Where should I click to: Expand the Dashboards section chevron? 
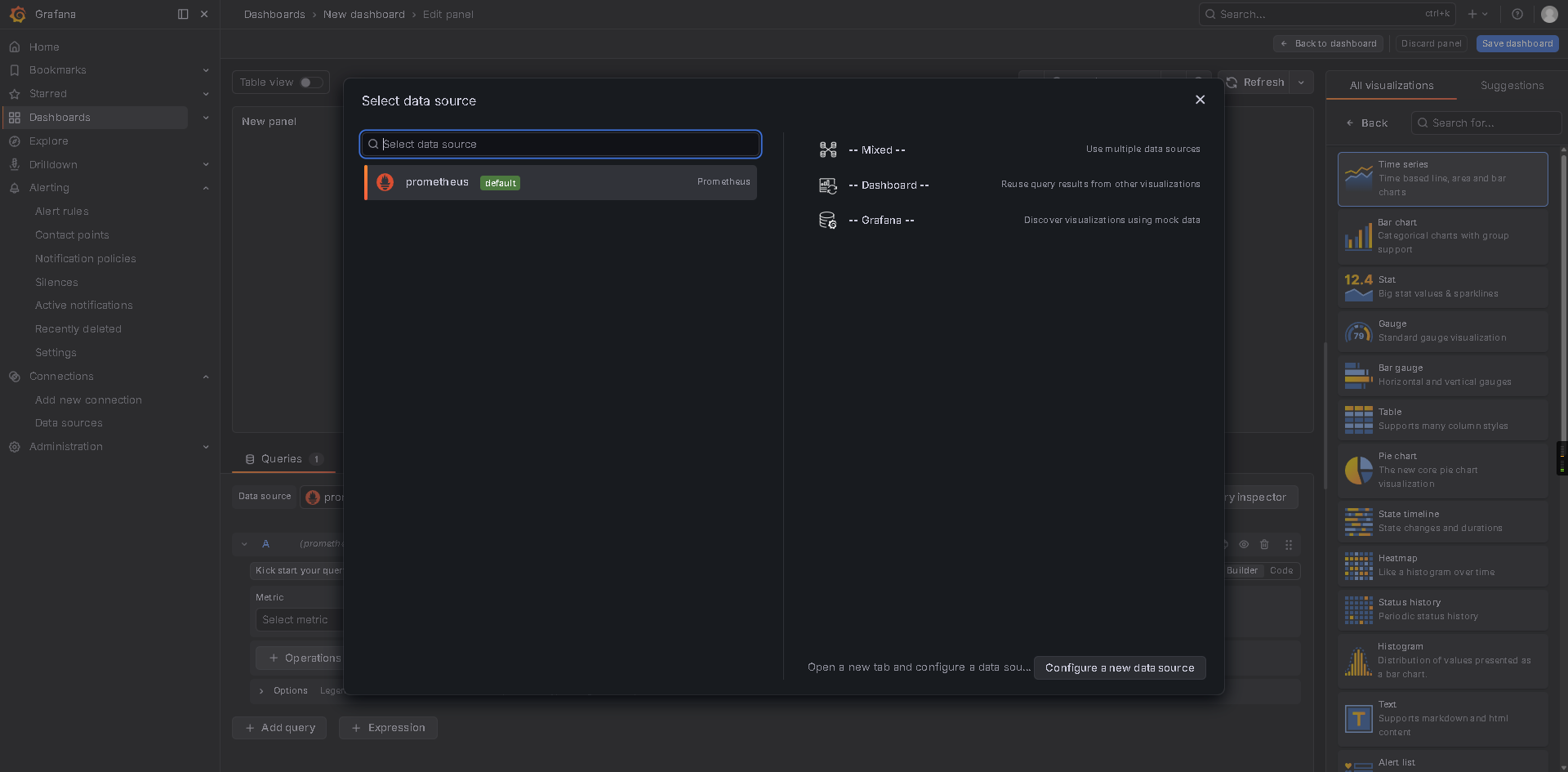click(206, 118)
